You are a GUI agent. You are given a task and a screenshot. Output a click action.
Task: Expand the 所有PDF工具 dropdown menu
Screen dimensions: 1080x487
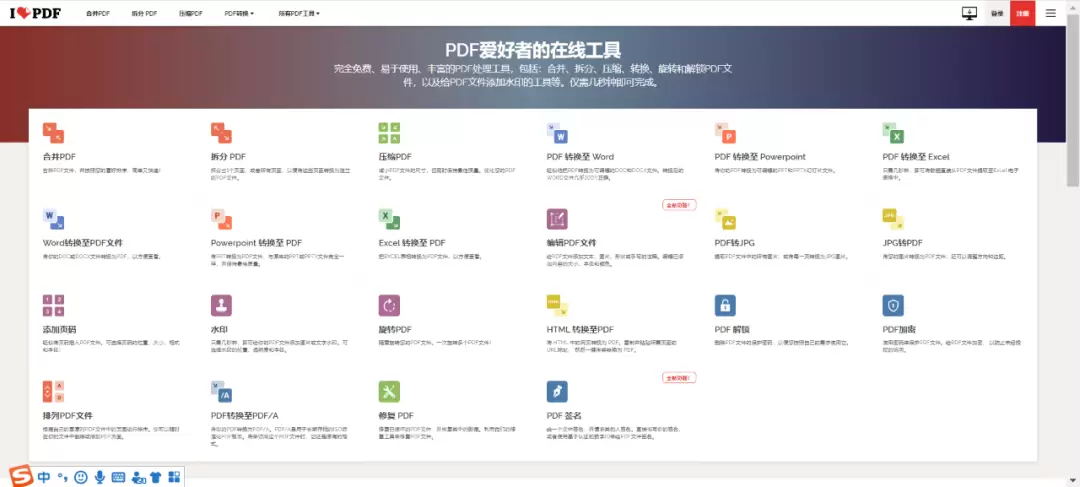pos(299,13)
